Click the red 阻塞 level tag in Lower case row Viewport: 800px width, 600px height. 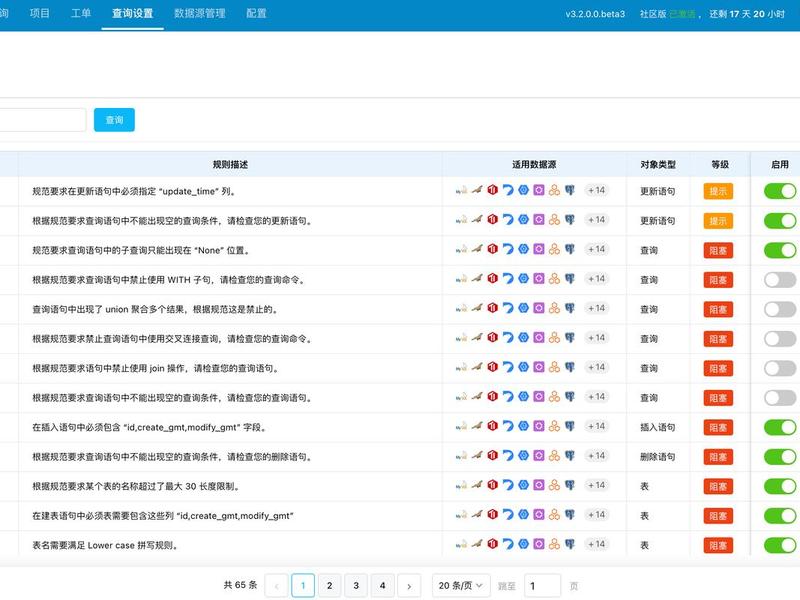[718, 545]
